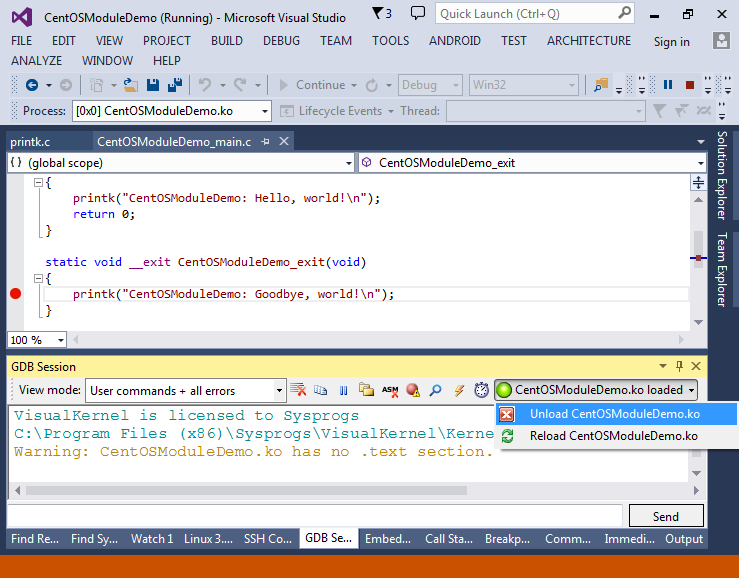739x578 pixels.
Task: Open the Team Explorer side tab
Action: pos(722,270)
